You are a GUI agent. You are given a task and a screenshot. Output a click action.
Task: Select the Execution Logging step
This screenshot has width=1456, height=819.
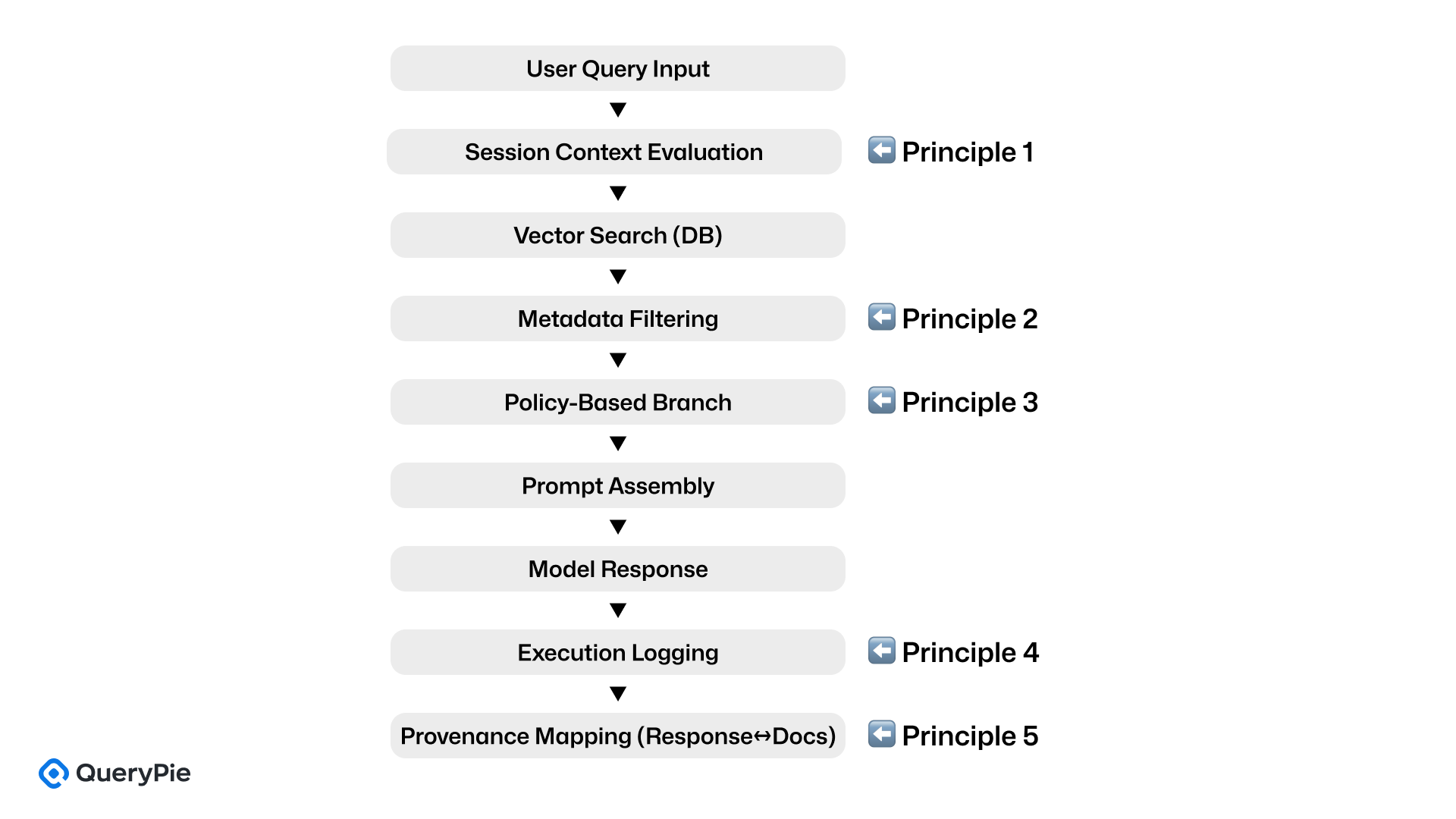[x=618, y=652]
